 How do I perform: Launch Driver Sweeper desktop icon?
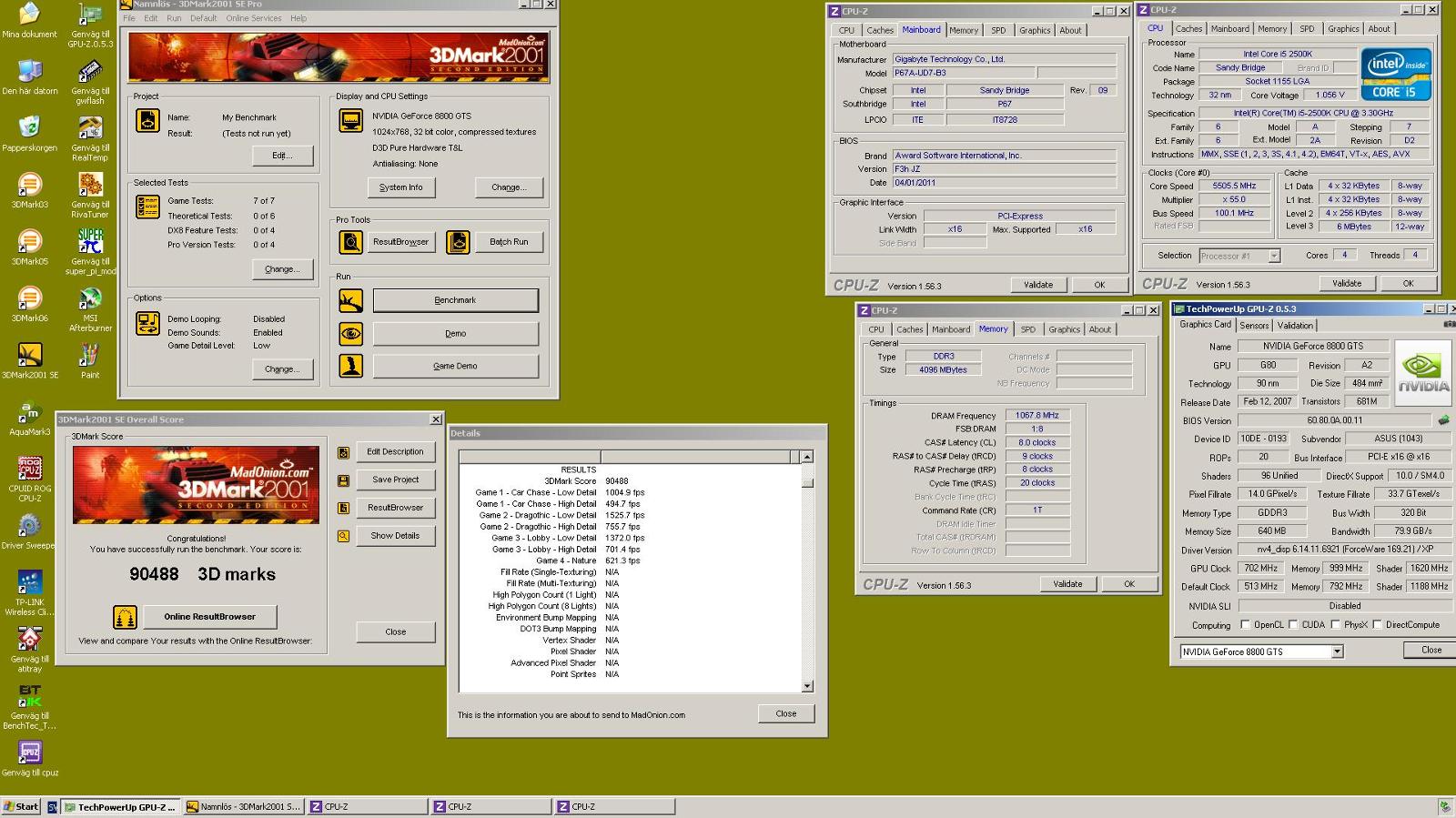click(30, 531)
